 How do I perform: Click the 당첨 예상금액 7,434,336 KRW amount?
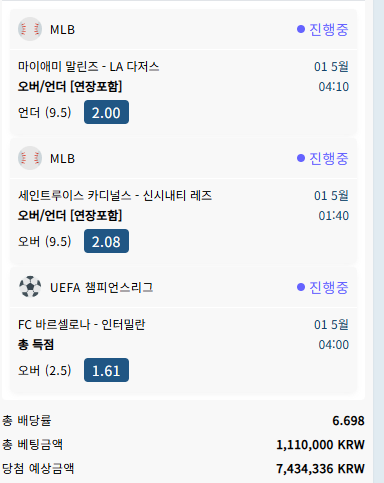point(320,469)
